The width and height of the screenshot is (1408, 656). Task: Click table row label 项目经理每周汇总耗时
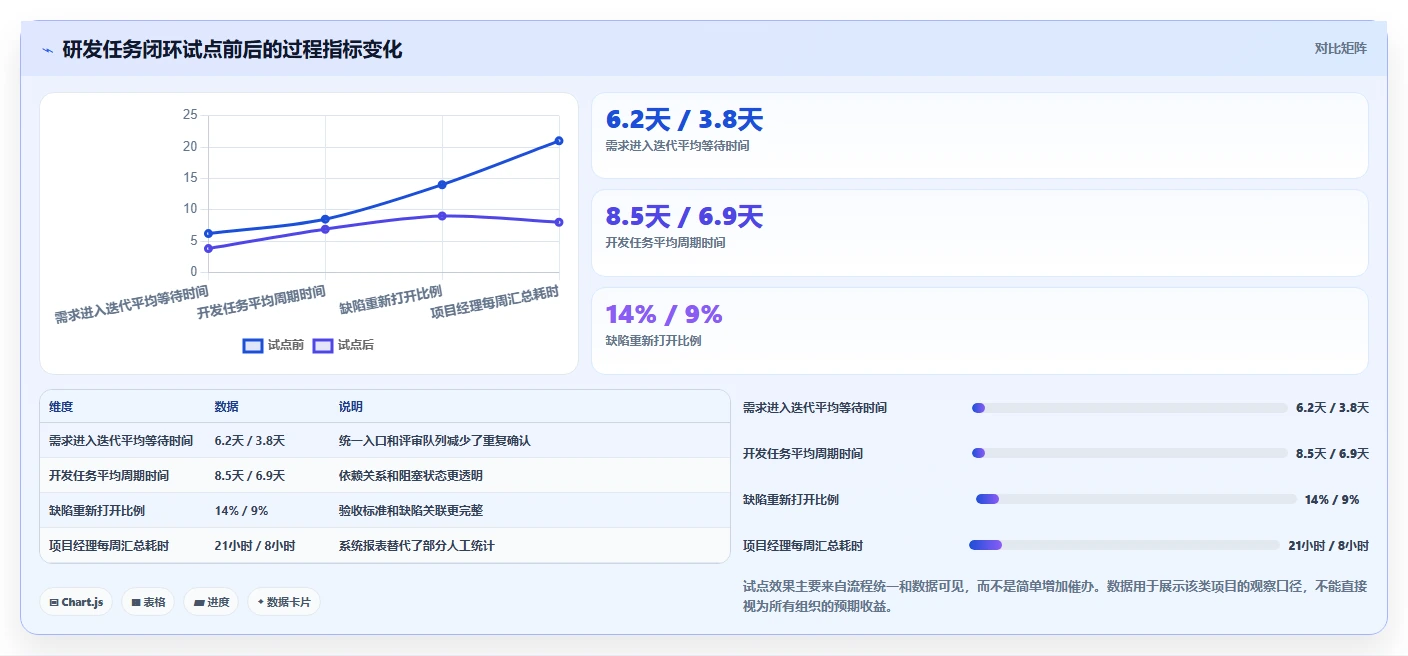(x=109, y=545)
